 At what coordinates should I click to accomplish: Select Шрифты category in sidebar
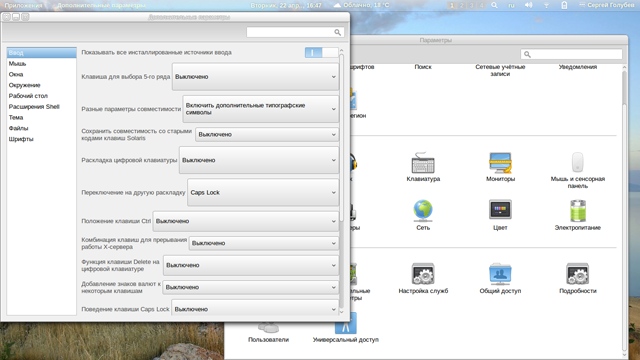(41, 139)
